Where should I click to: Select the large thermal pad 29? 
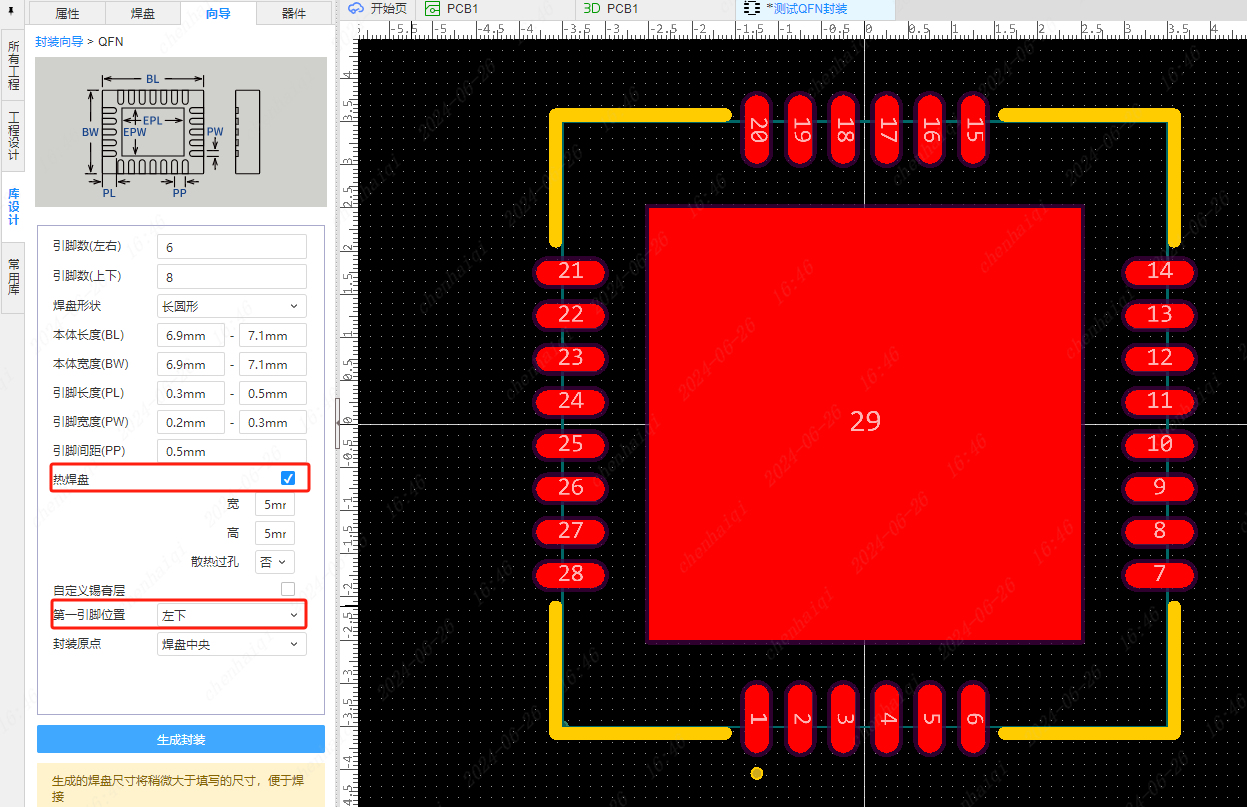(865, 422)
